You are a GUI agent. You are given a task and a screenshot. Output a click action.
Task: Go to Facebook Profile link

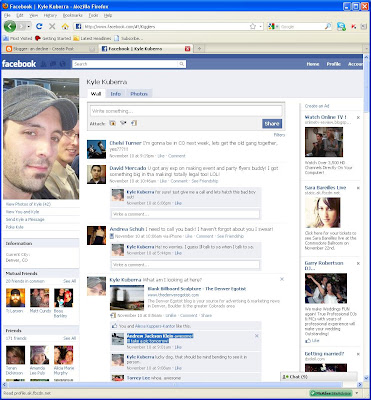pos(334,64)
